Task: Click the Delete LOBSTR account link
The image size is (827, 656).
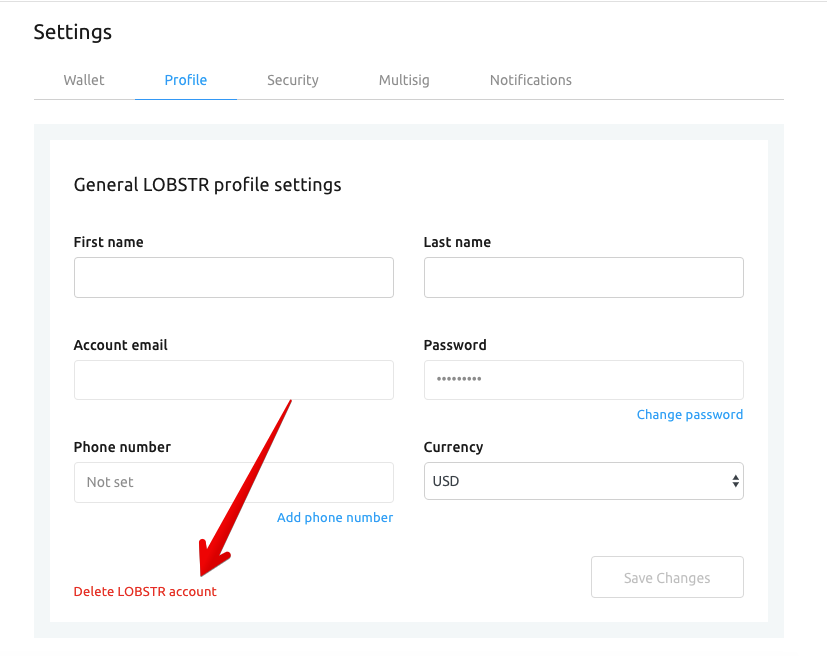Action: tap(145, 592)
